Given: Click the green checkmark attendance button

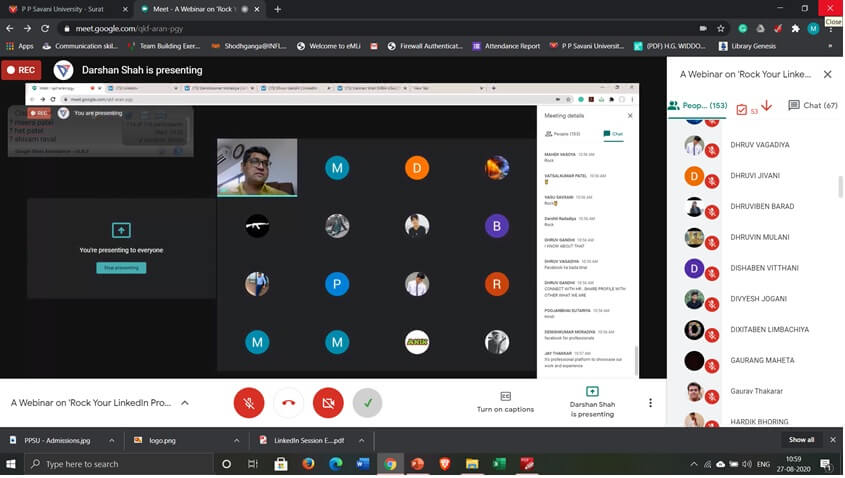Looking at the screenshot, I should coord(367,402).
